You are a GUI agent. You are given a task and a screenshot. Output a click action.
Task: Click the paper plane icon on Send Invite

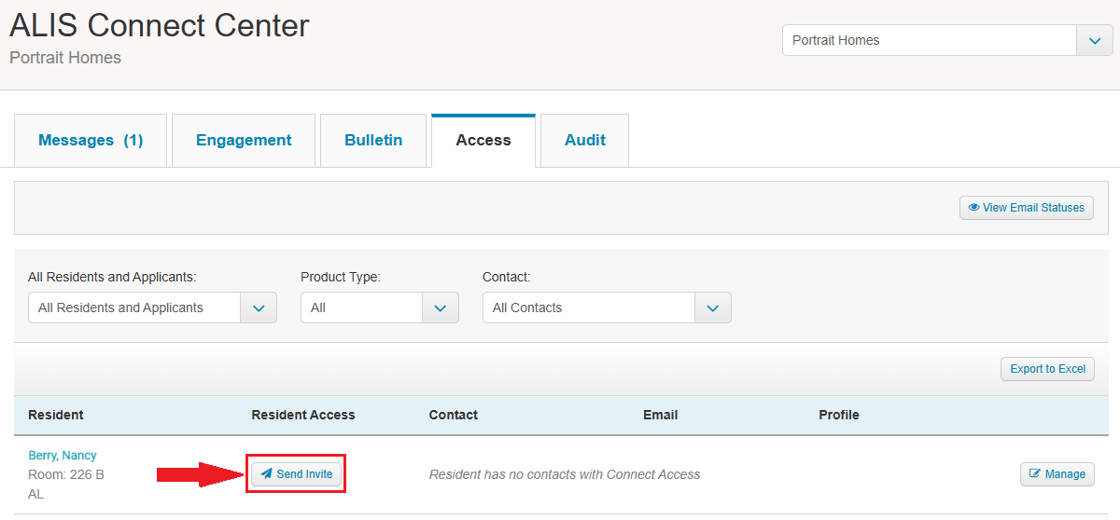click(266, 474)
